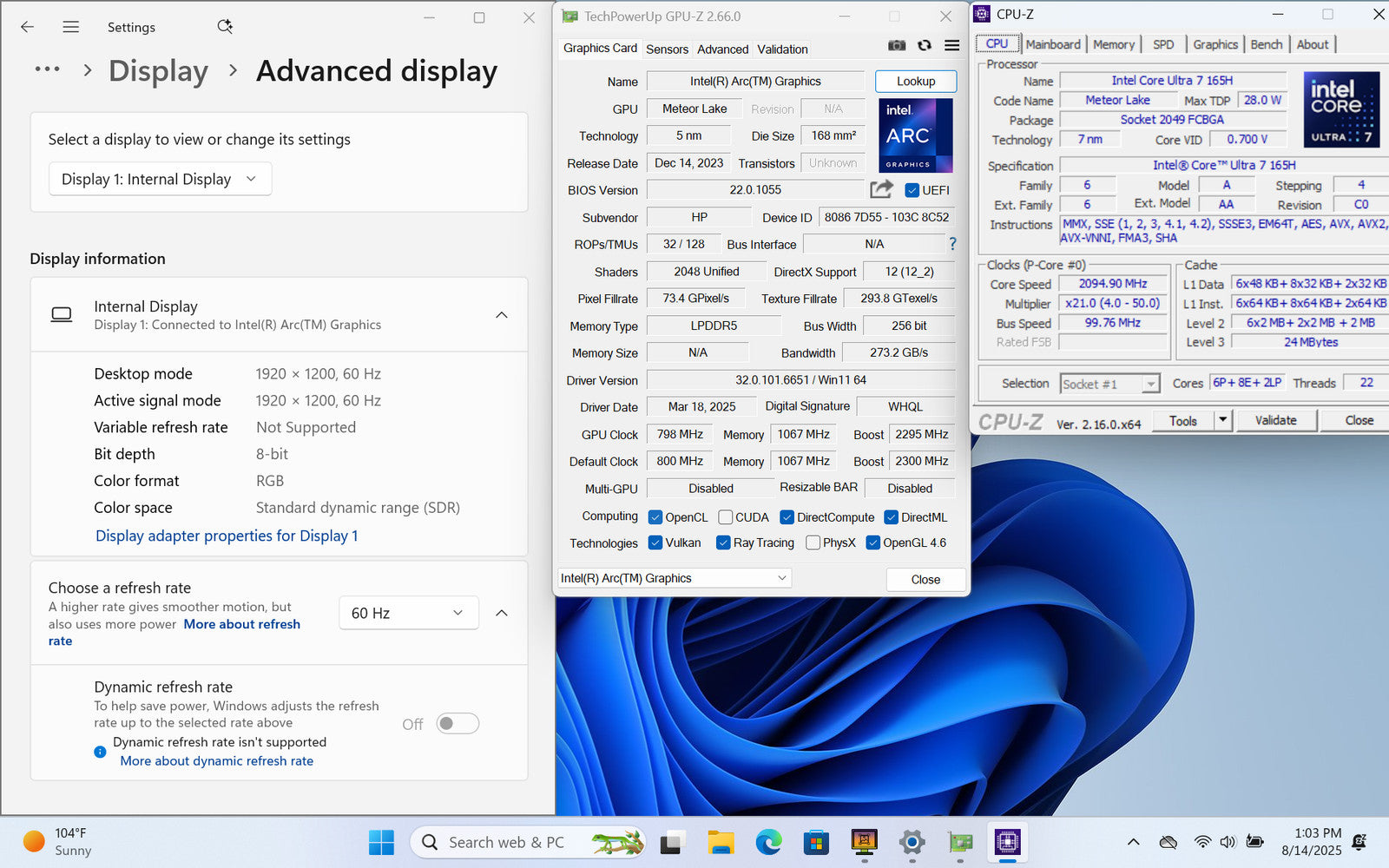Open File Explorer from the taskbar
This screenshot has height=868, width=1389.
click(x=721, y=842)
